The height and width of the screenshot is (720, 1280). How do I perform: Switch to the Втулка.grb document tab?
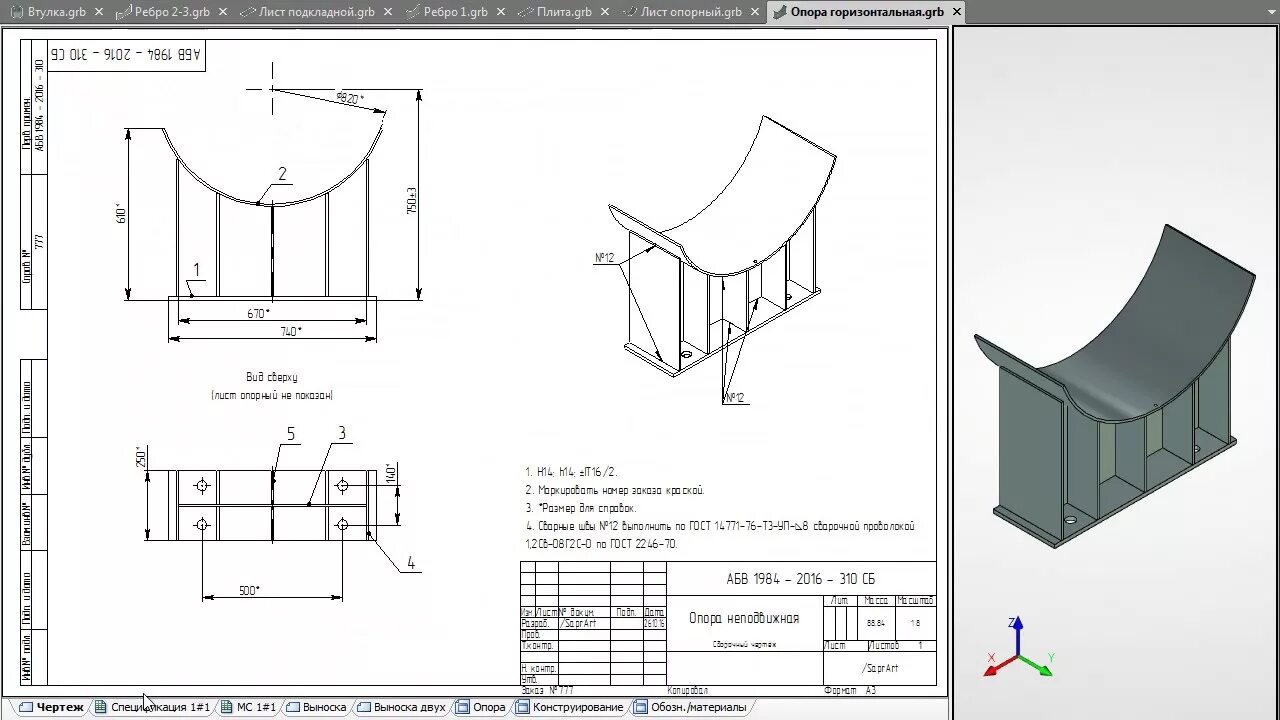[56, 12]
